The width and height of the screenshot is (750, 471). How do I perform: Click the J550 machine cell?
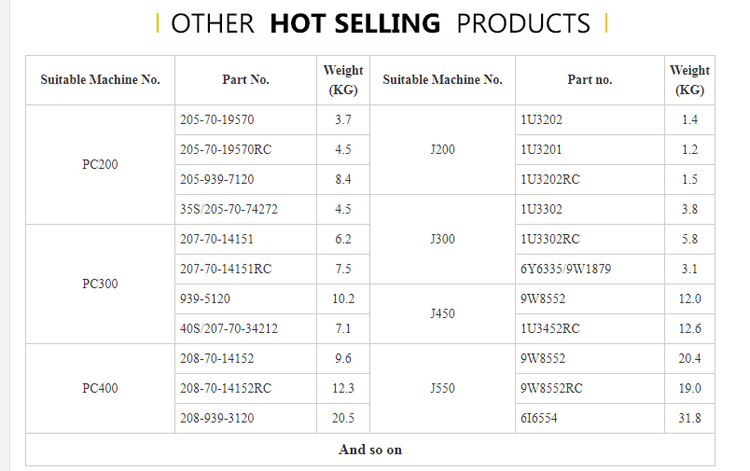pos(442,388)
